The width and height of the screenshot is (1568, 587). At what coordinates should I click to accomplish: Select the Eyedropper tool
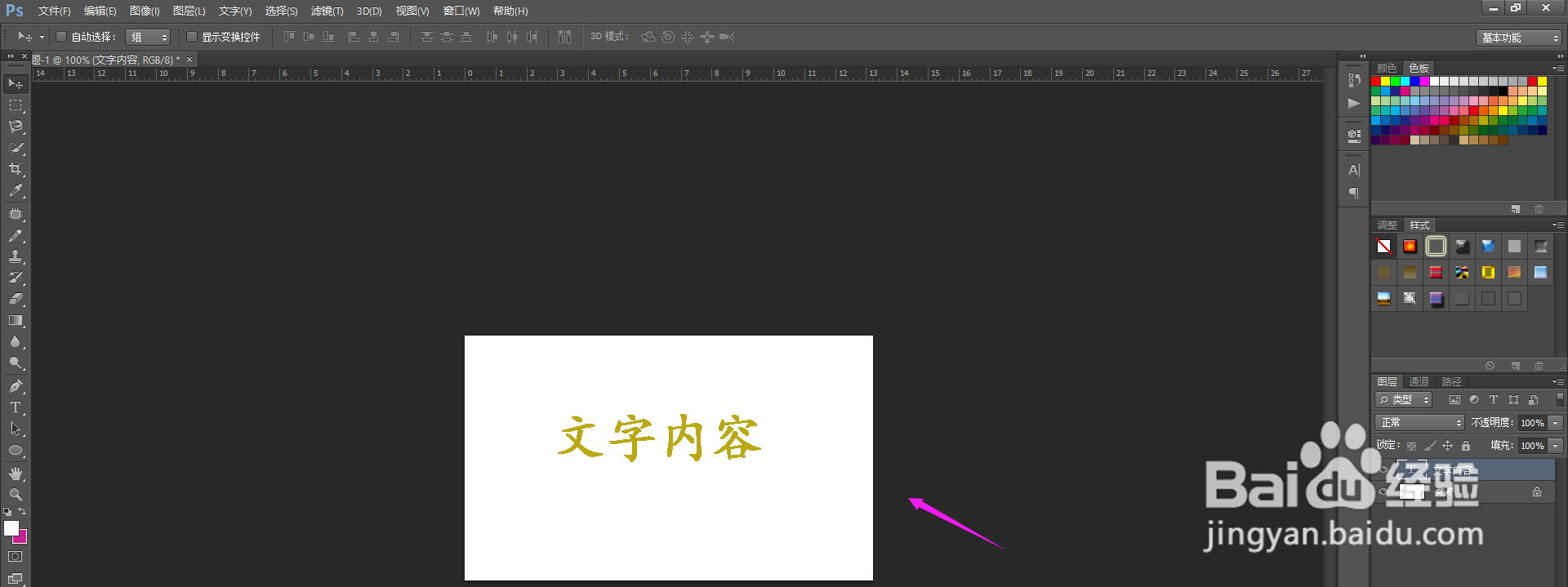(x=16, y=190)
